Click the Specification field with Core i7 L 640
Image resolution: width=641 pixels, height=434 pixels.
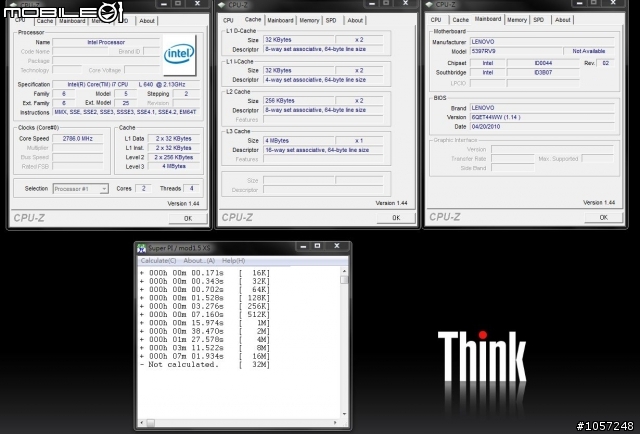[126, 85]
